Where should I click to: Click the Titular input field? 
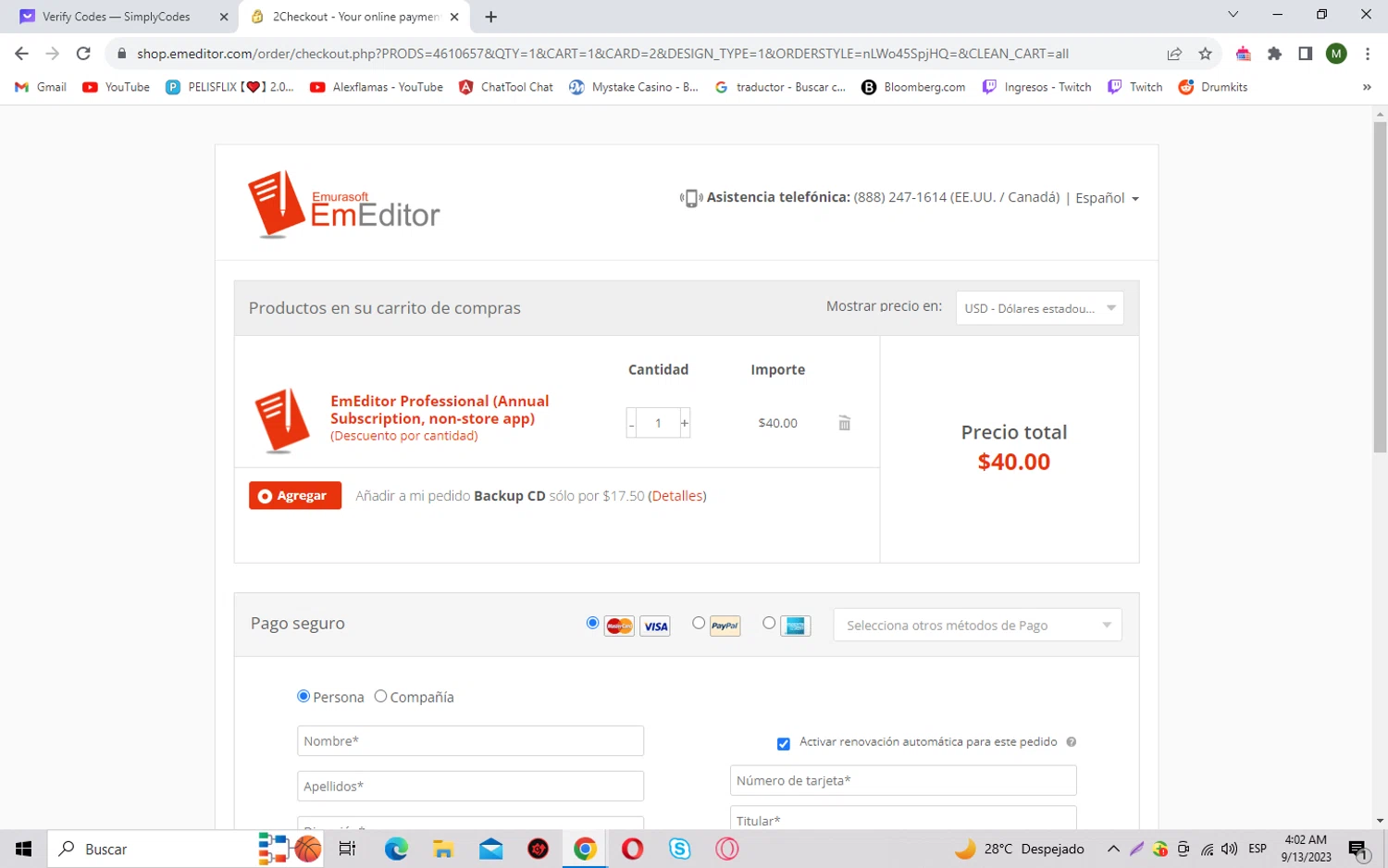pyautogui.click(x=903, y=818)
